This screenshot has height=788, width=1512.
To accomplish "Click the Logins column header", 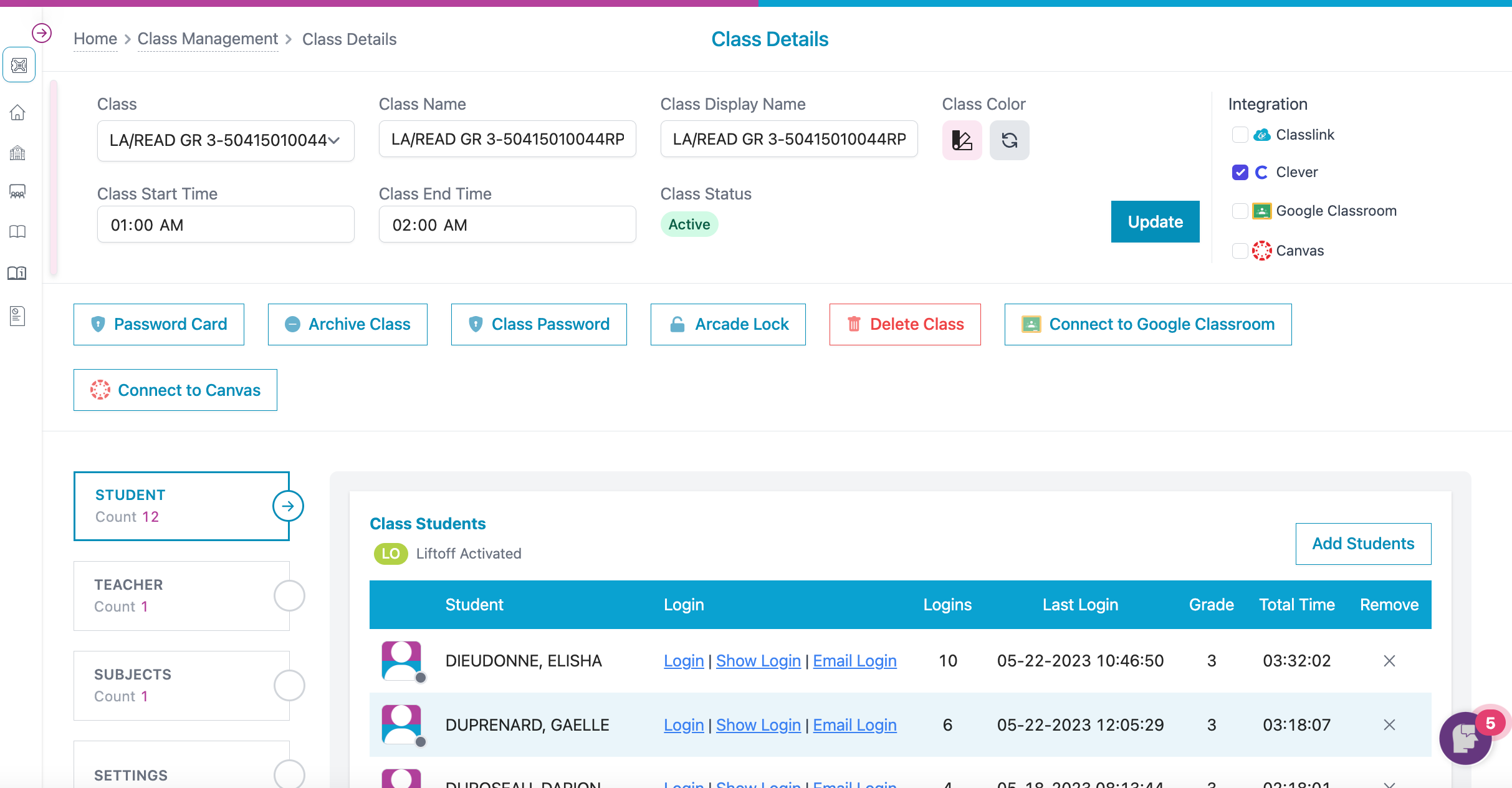I will tap(947, 605).
